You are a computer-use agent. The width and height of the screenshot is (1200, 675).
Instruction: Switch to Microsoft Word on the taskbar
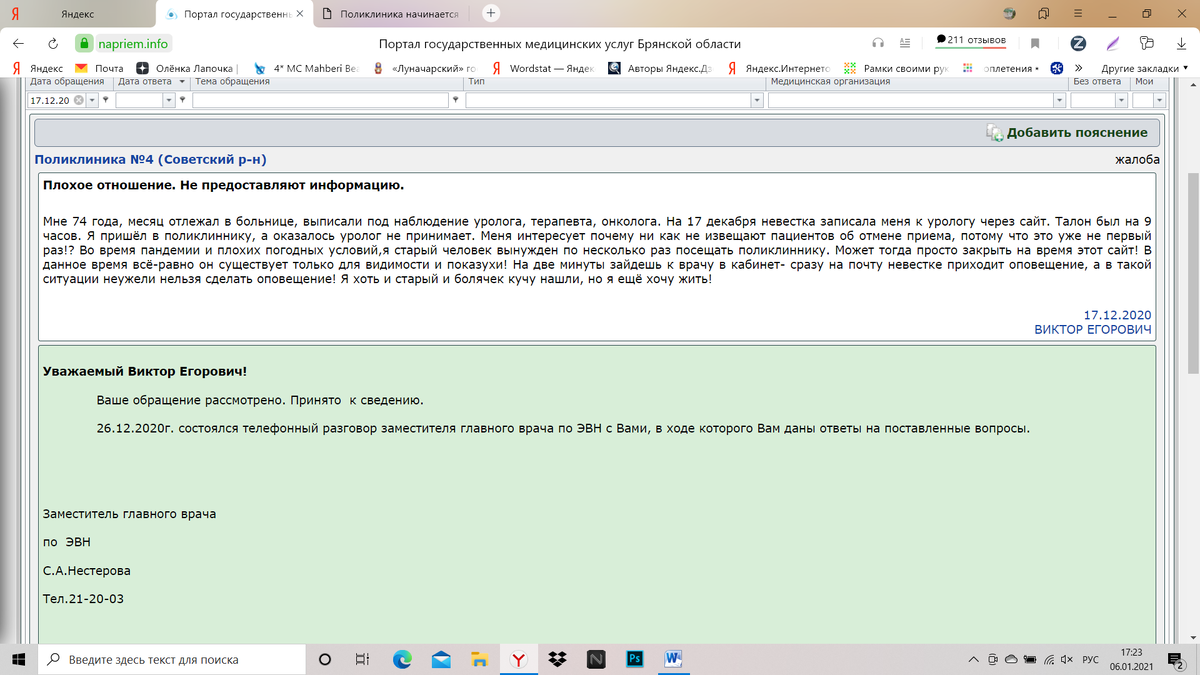673,659
